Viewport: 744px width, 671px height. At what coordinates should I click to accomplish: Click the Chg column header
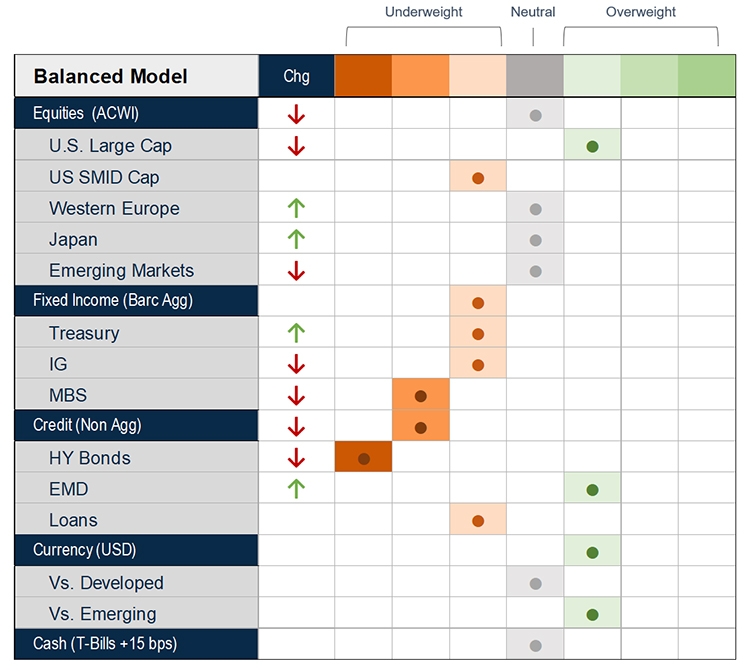[x=297, y=75]
